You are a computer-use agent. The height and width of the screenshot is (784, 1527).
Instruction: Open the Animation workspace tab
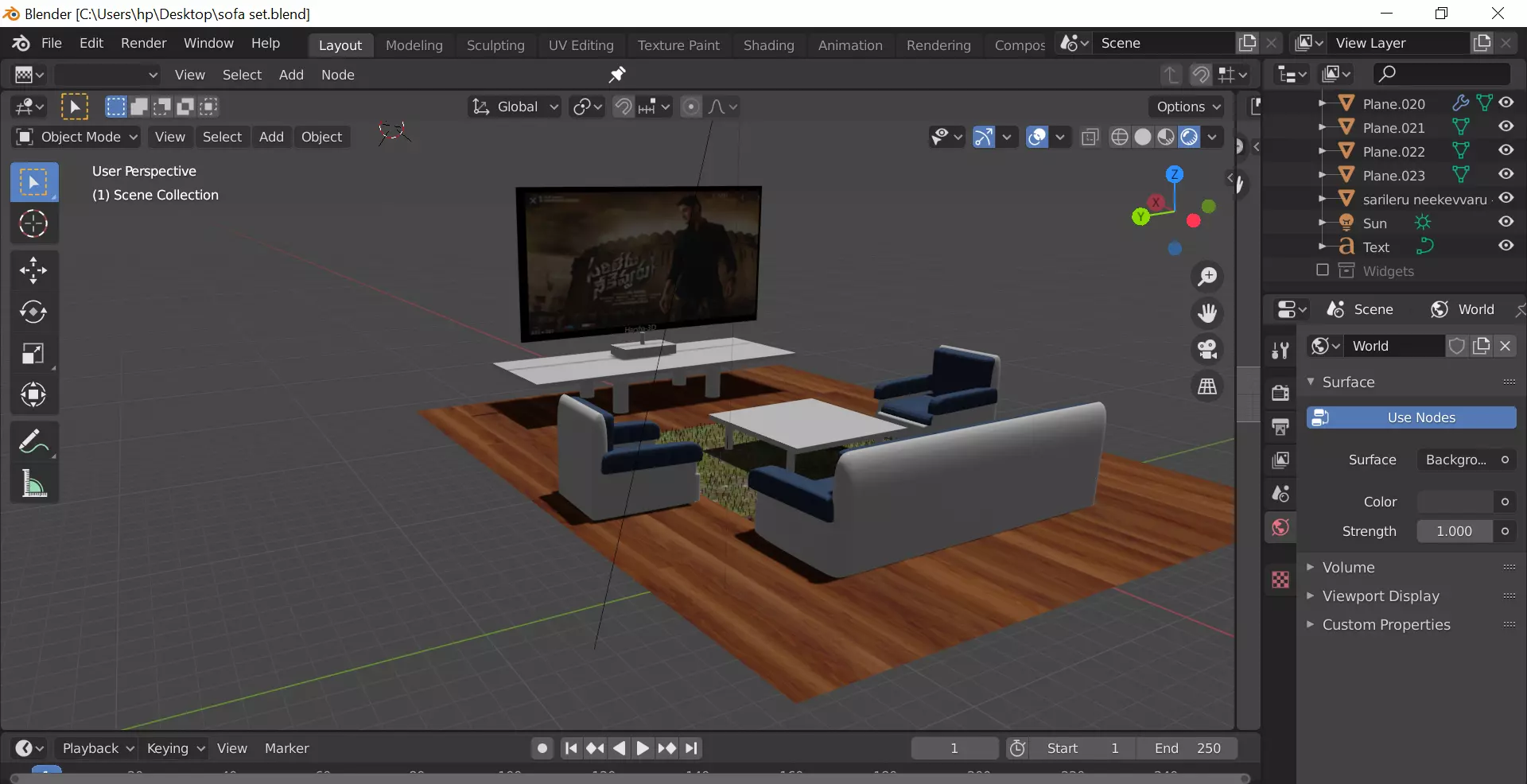click(850, 45)
